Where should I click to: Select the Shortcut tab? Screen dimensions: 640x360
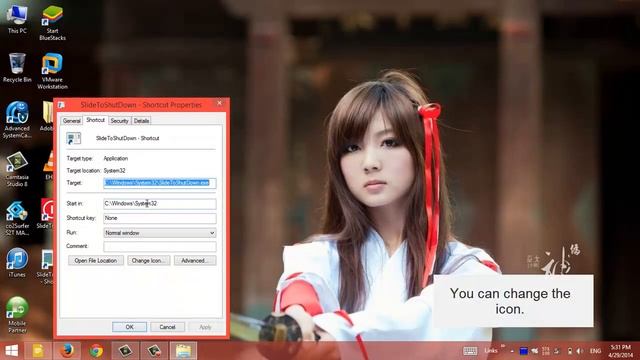point(95,120)
